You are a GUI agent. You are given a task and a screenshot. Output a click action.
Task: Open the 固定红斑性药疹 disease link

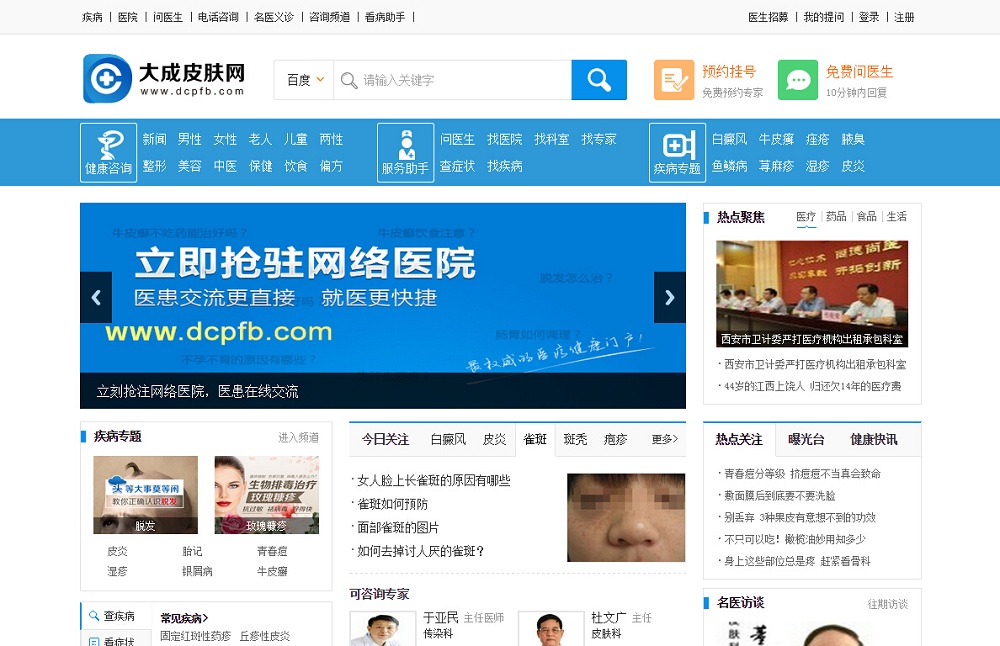pos(195,636)
